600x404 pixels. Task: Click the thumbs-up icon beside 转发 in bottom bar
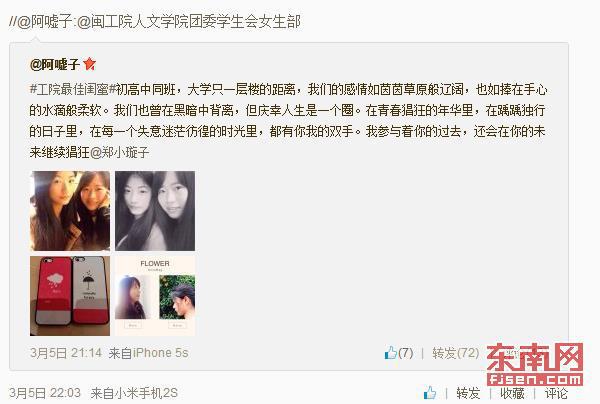coord(430,393)
